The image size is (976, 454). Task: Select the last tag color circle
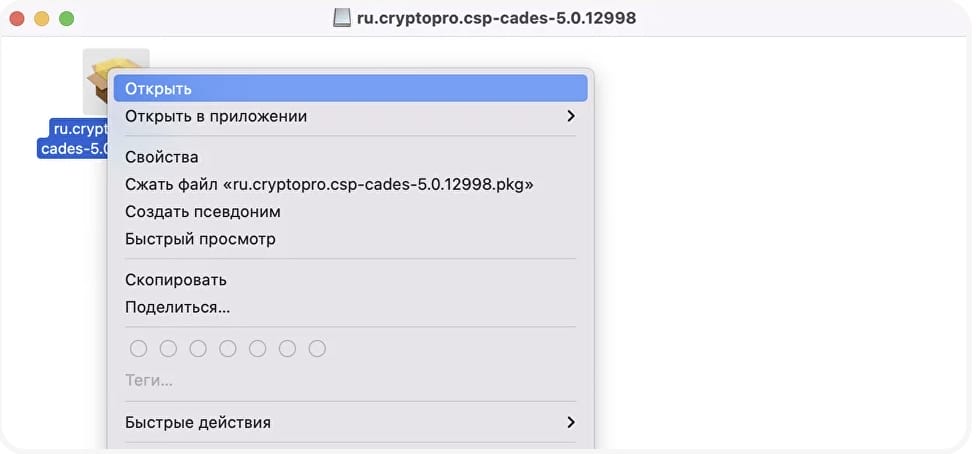pos(317,349)
